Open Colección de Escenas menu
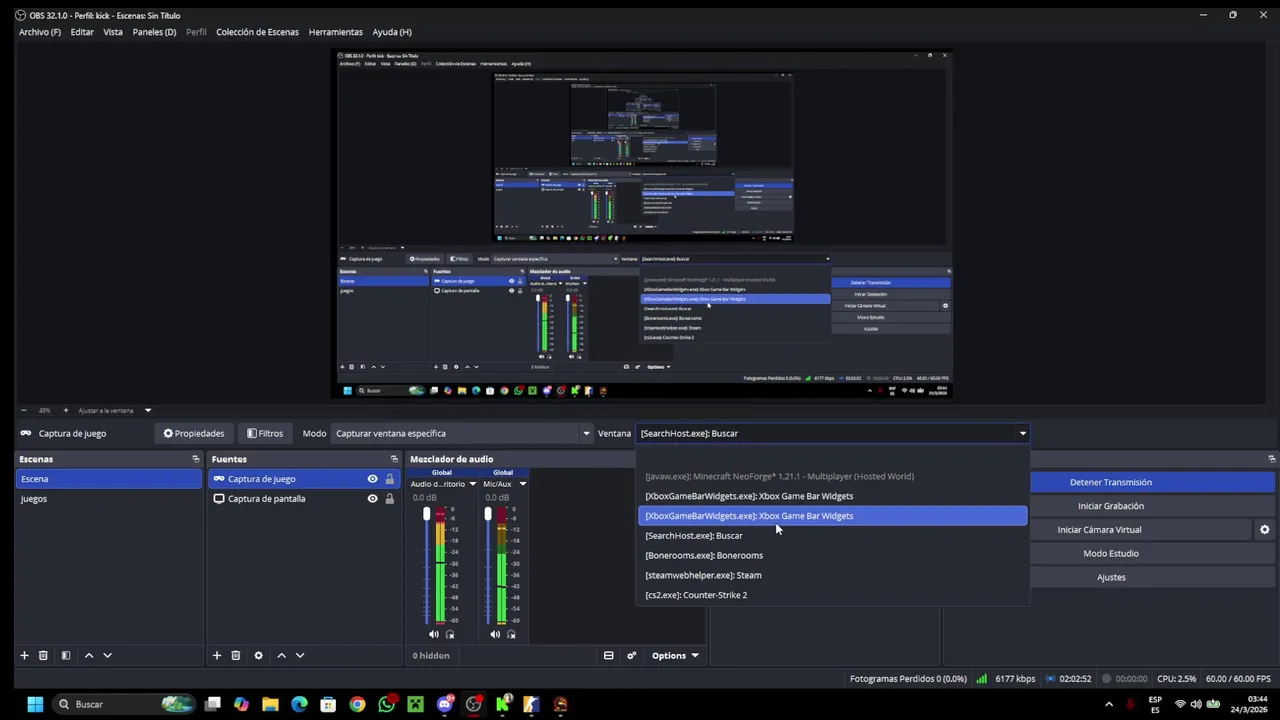 point(257,32)
